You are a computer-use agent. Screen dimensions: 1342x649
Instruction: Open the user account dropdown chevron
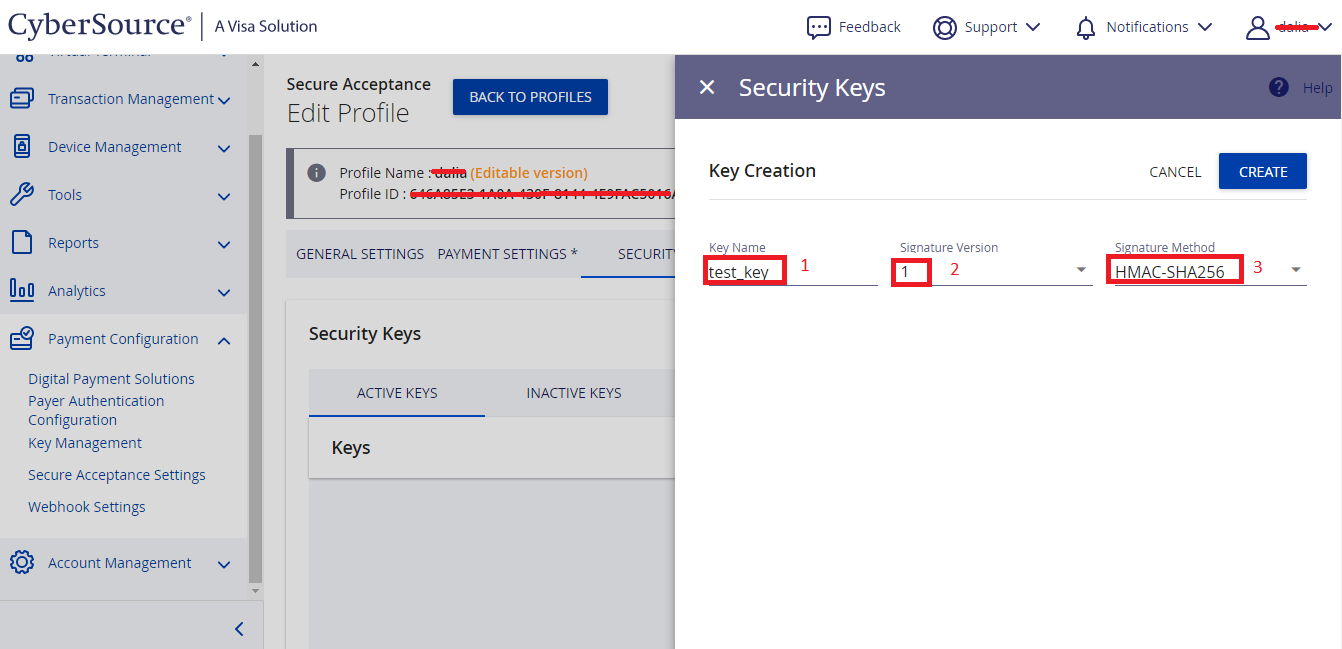1325,27
